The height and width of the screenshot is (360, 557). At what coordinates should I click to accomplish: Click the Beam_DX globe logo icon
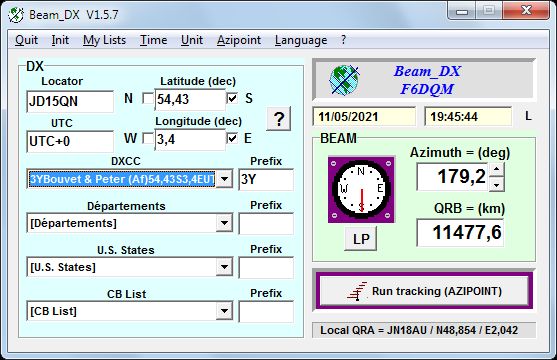(344, 80)
